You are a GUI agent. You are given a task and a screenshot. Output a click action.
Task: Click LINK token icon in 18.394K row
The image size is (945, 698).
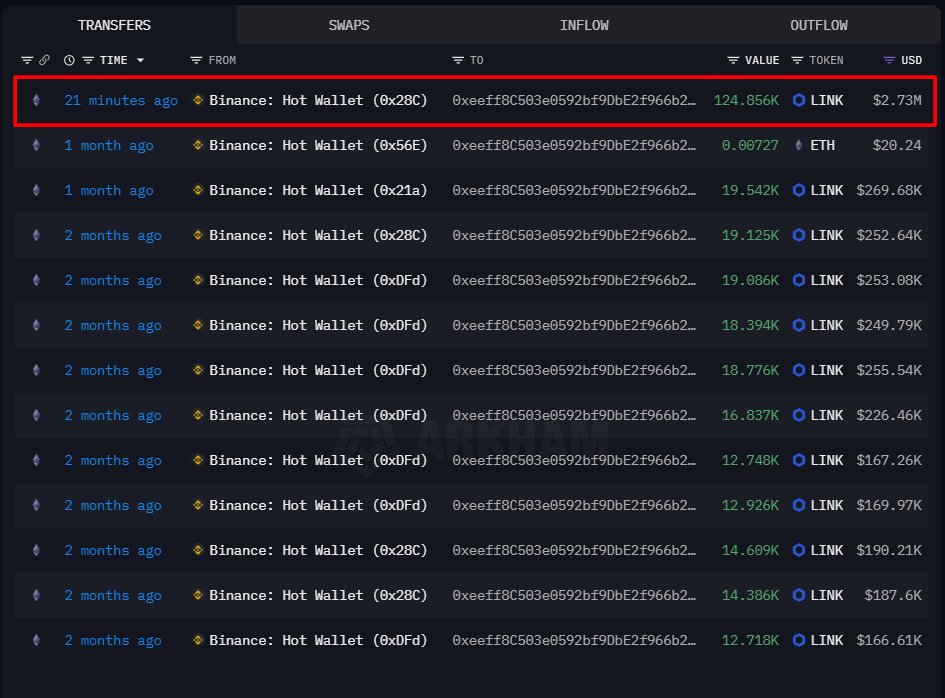pos(799,325)
